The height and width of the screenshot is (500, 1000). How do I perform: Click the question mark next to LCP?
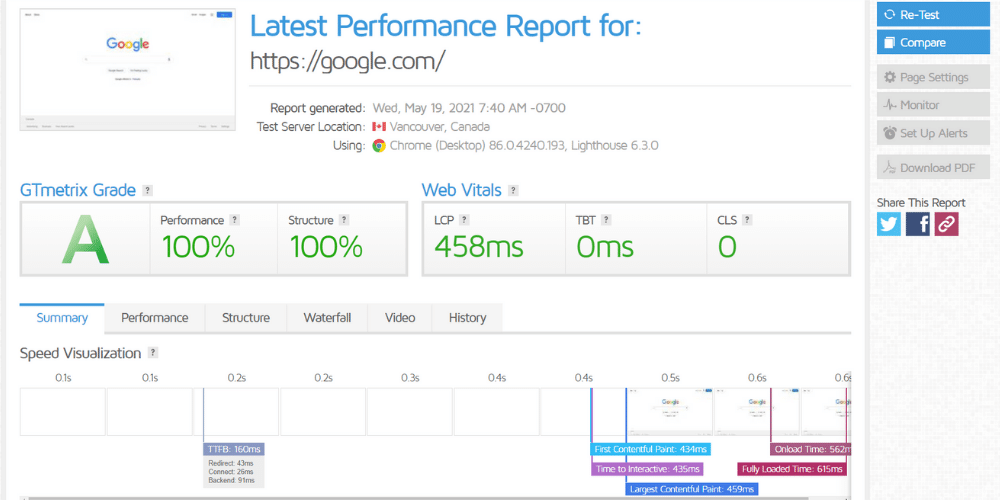(x=465, y=220)
